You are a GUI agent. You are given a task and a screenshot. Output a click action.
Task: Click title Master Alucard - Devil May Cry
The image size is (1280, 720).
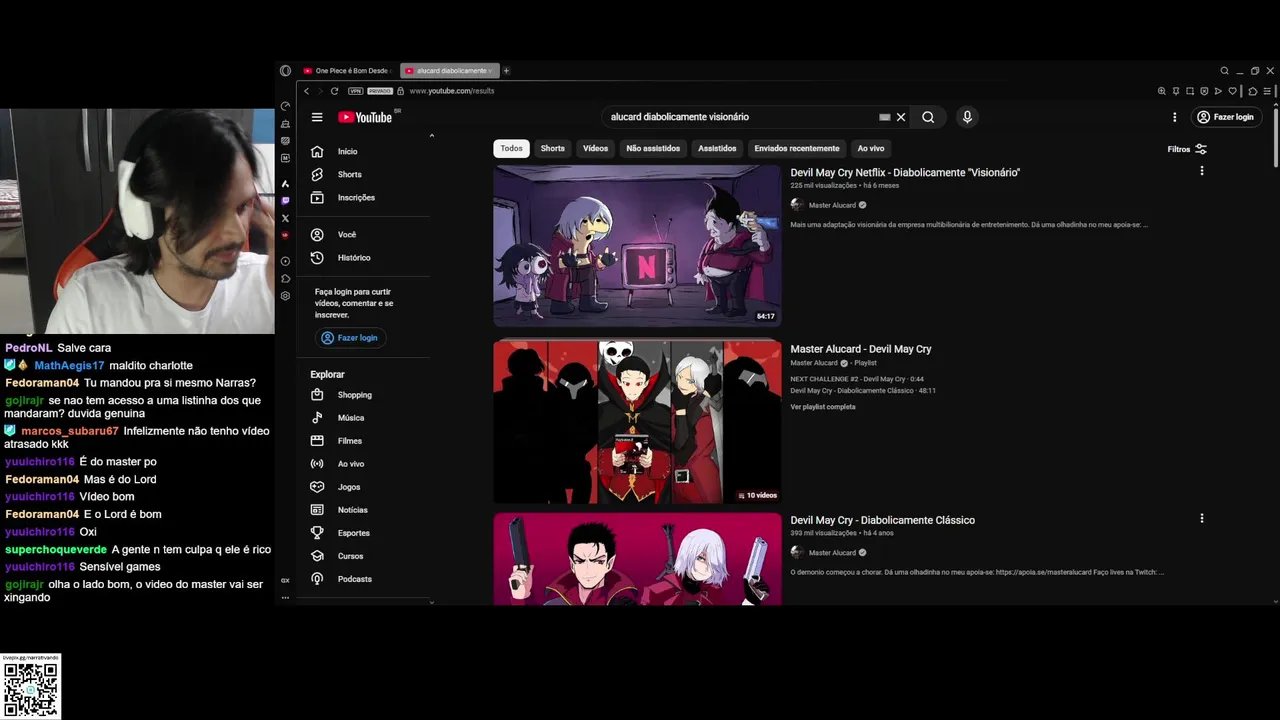point(861,349)
